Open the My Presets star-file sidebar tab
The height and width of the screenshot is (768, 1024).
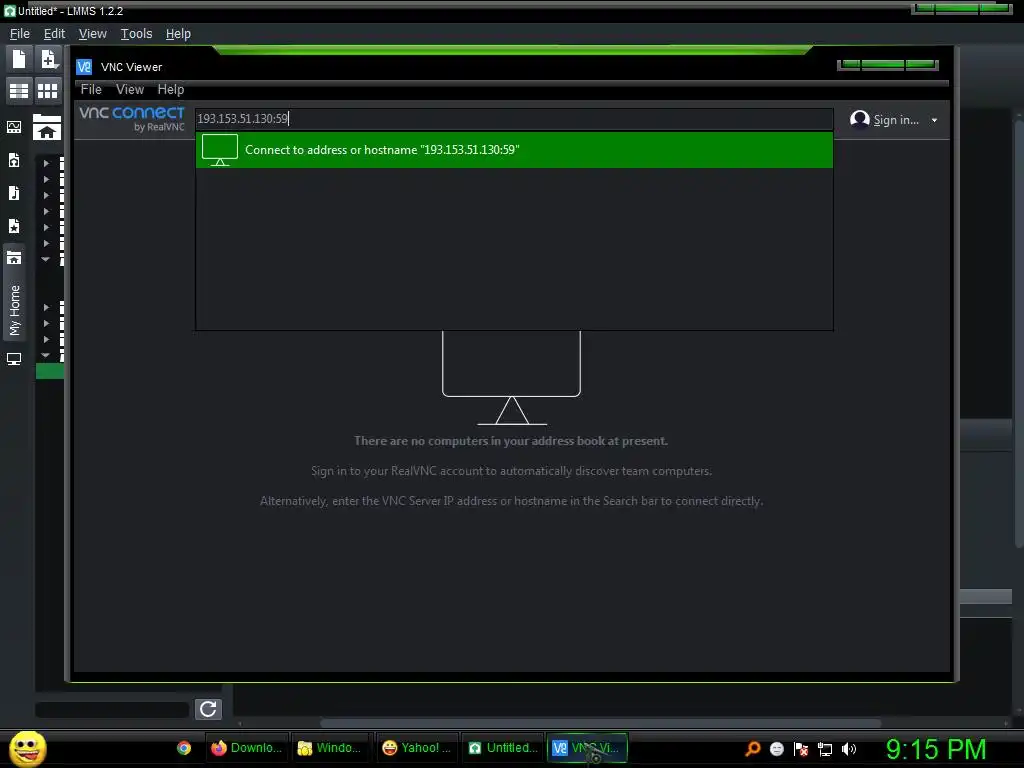[14, 226]
